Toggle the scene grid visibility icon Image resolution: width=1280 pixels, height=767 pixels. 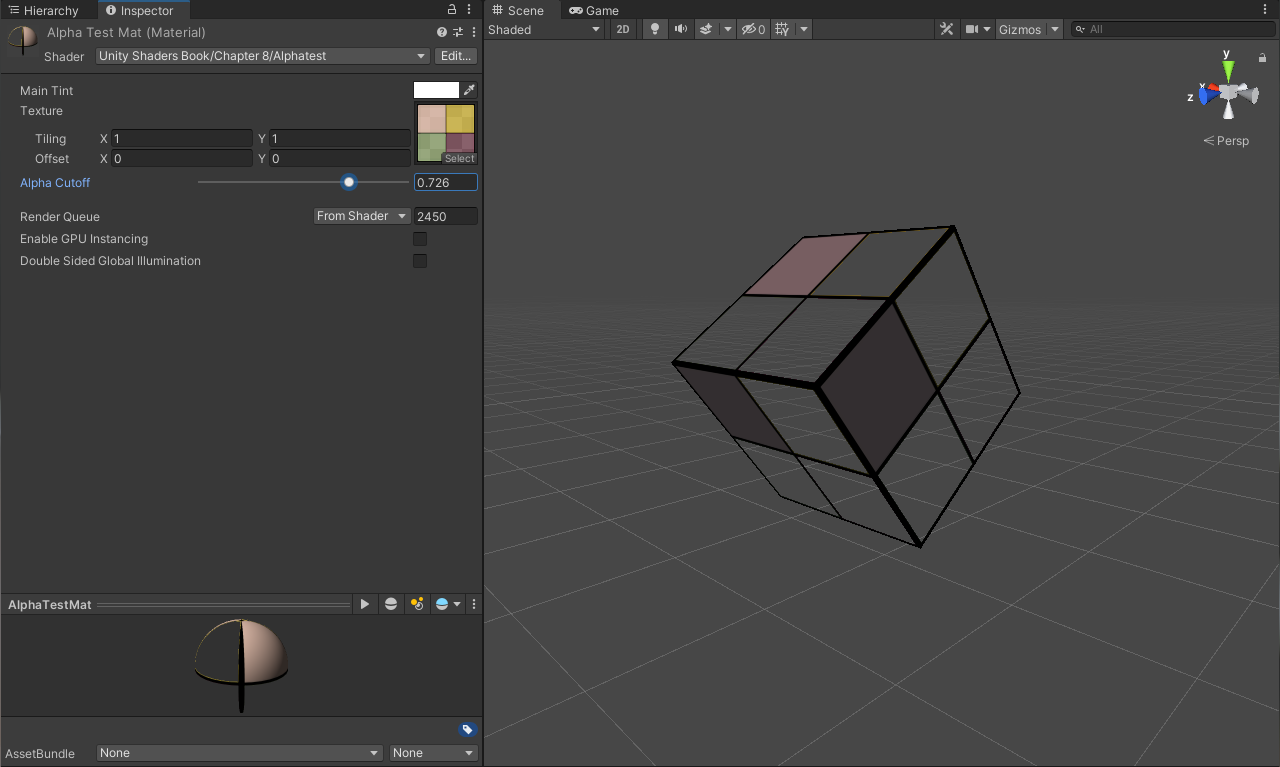point(782,30)
